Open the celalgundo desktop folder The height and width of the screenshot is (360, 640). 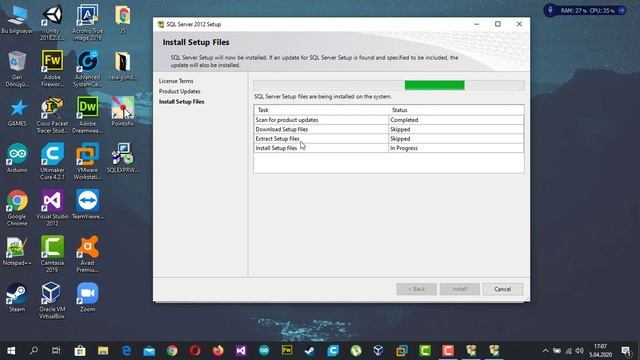(x=122, y=66)
